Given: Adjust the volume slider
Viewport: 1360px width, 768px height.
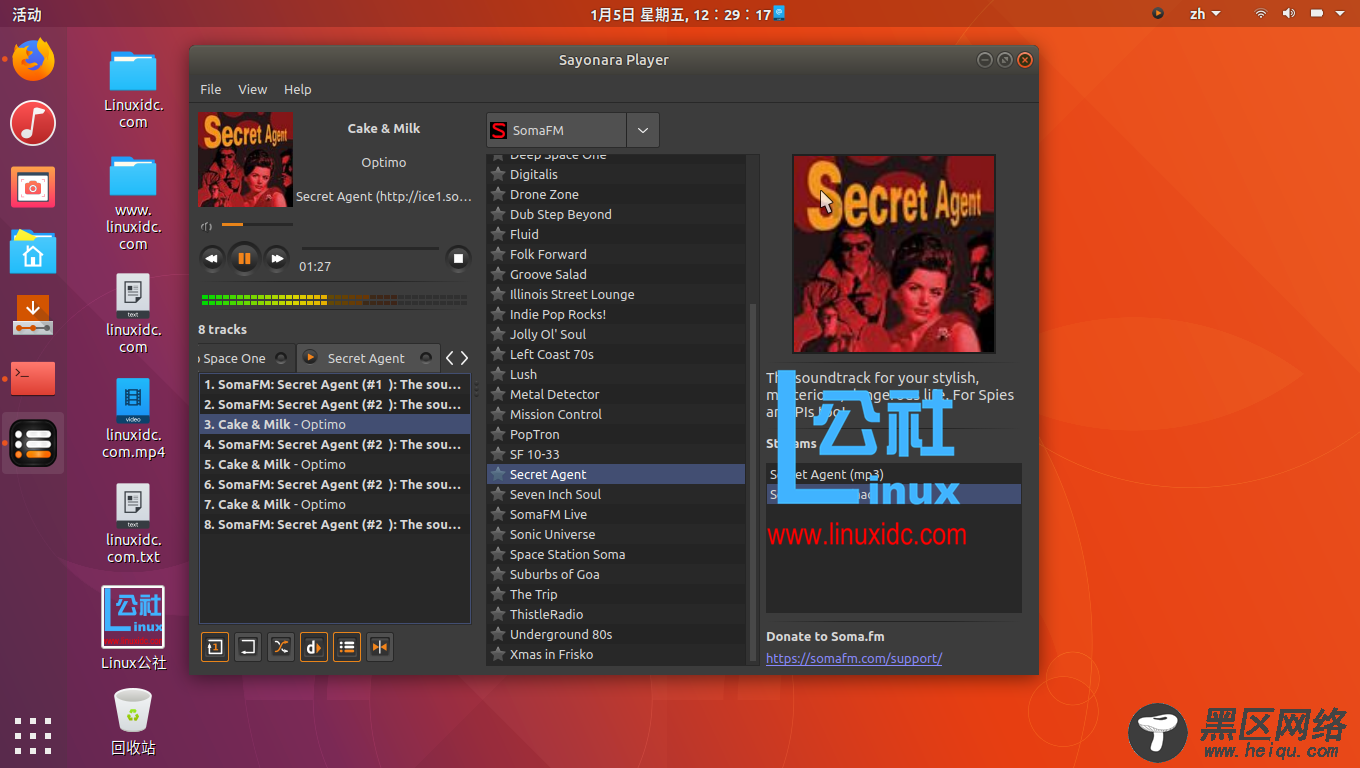Looking at the screenshot, I should pyautogui.click(x=257, y=225).
